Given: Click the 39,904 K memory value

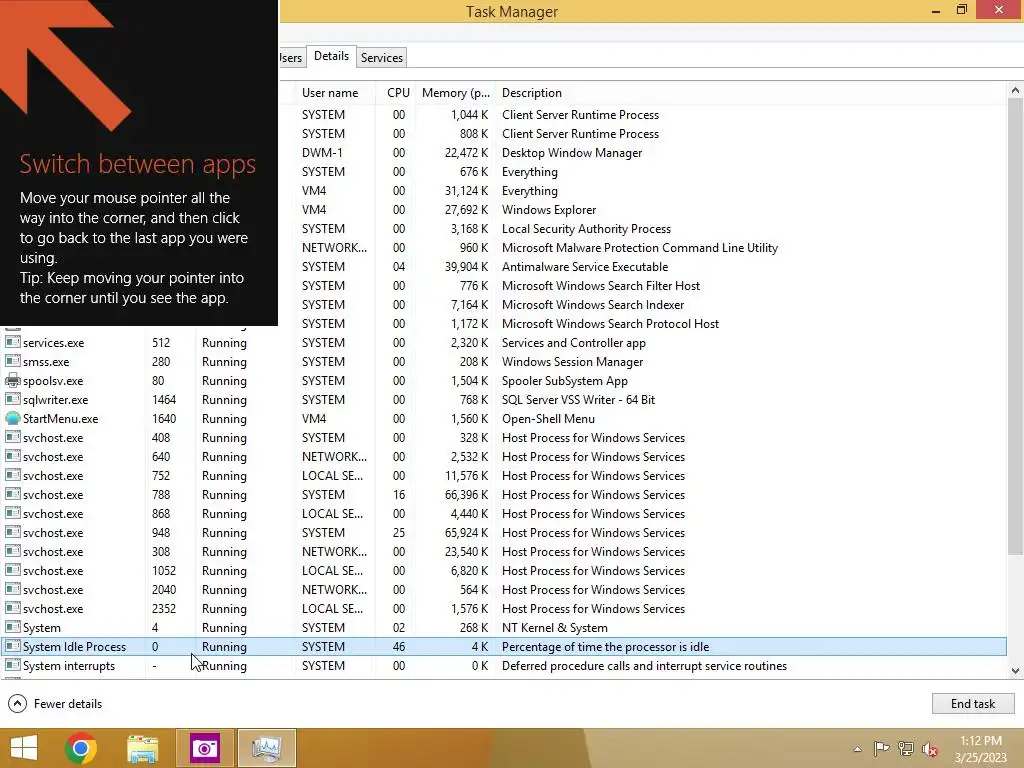Looking at the screenshot, I should pos(466,266).
